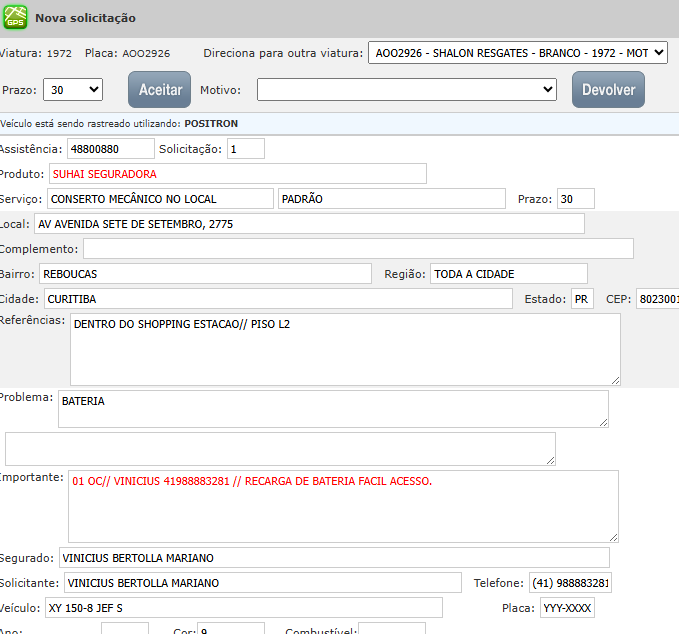Click the Importante red text area
The image size is (679, 634).
[343, 506]
